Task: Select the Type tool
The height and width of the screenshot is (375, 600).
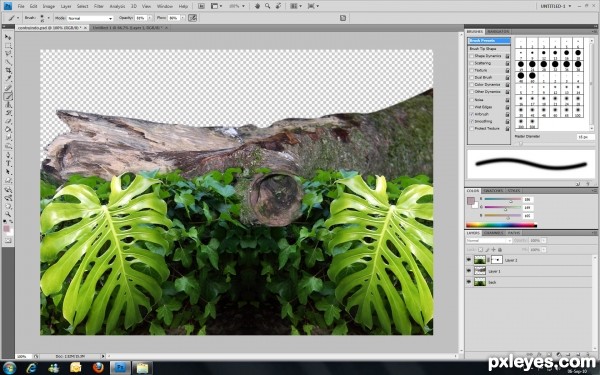Action: click(x=8, y=164)
